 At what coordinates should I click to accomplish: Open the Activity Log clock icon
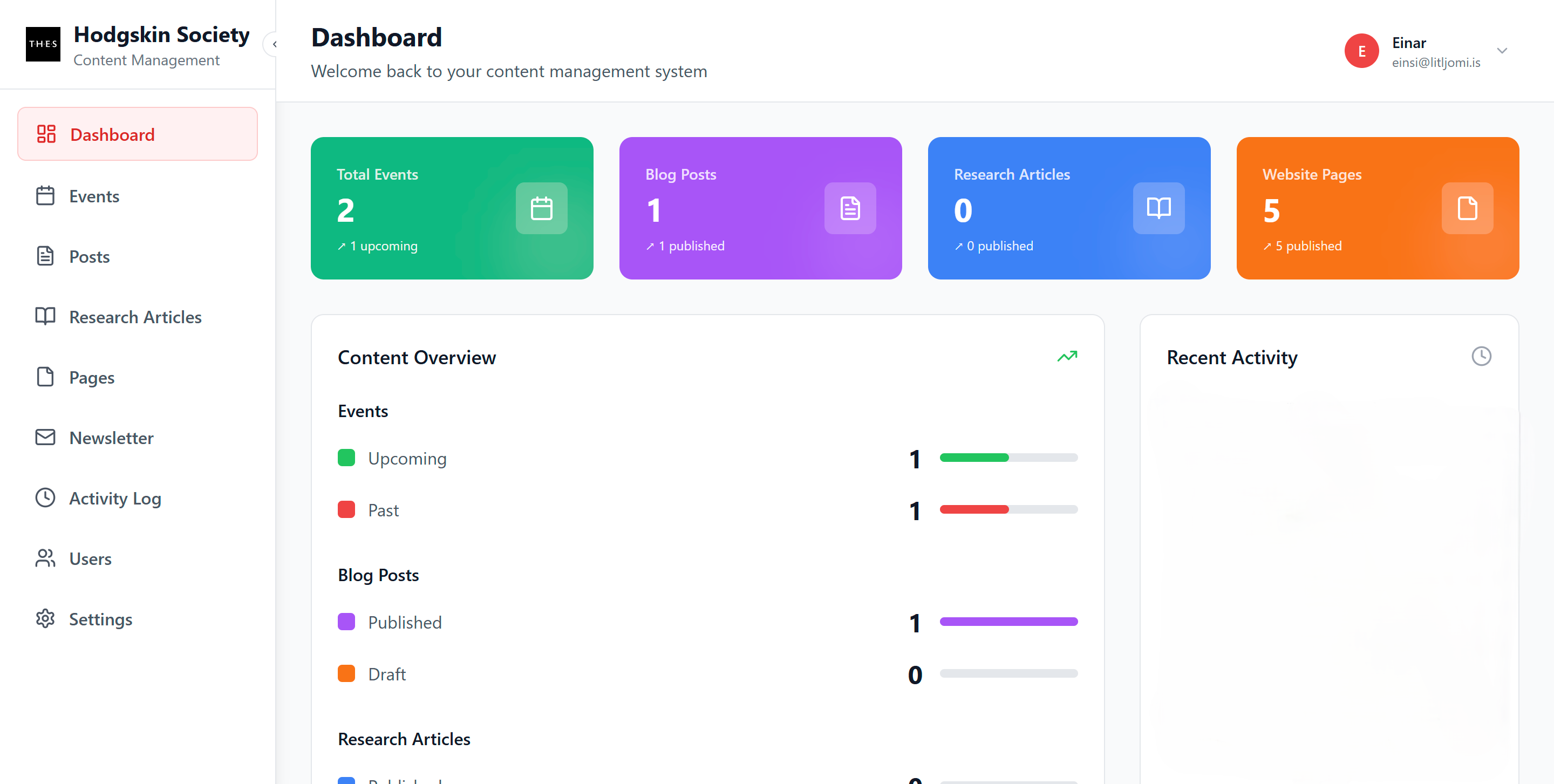point(45,497)
